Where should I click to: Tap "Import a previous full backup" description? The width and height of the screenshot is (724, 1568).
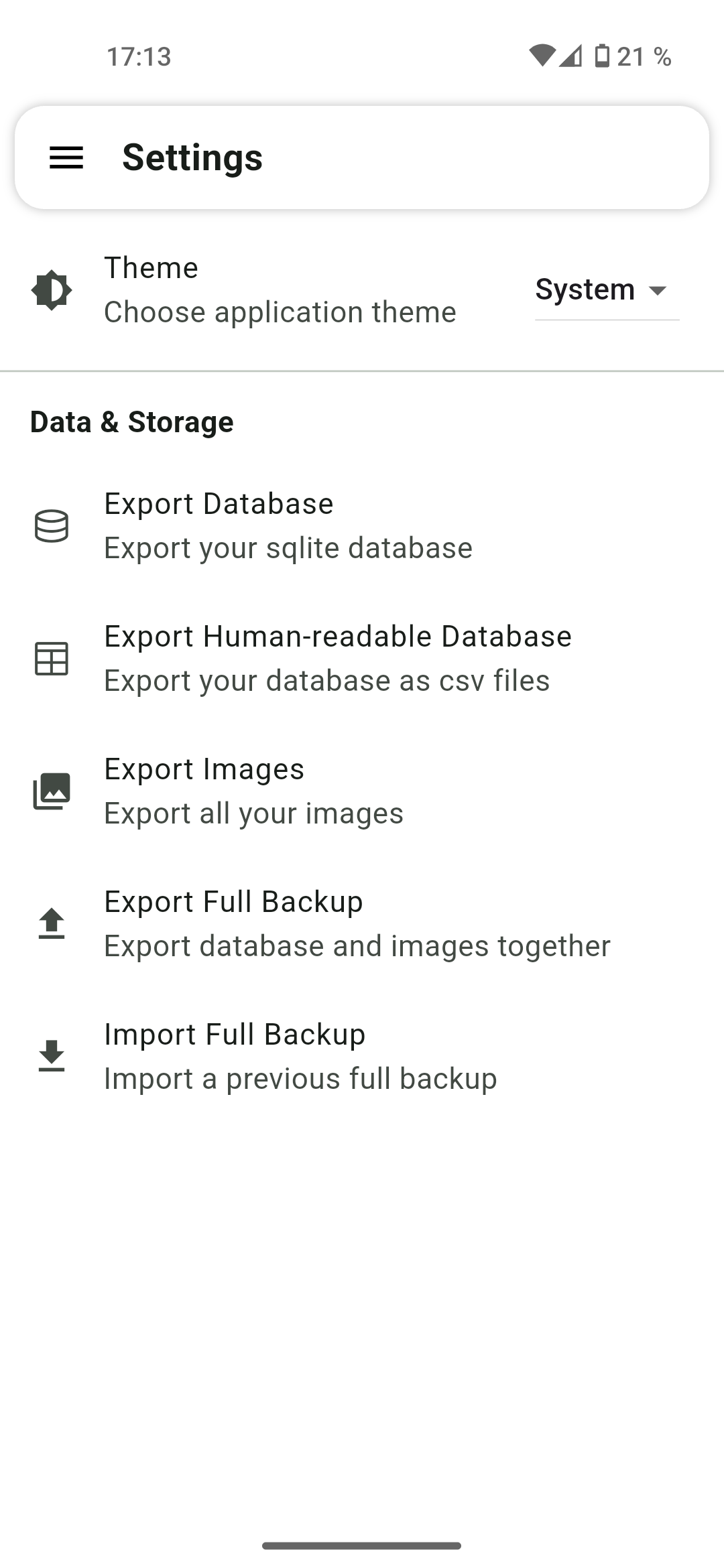[300, 1079]
